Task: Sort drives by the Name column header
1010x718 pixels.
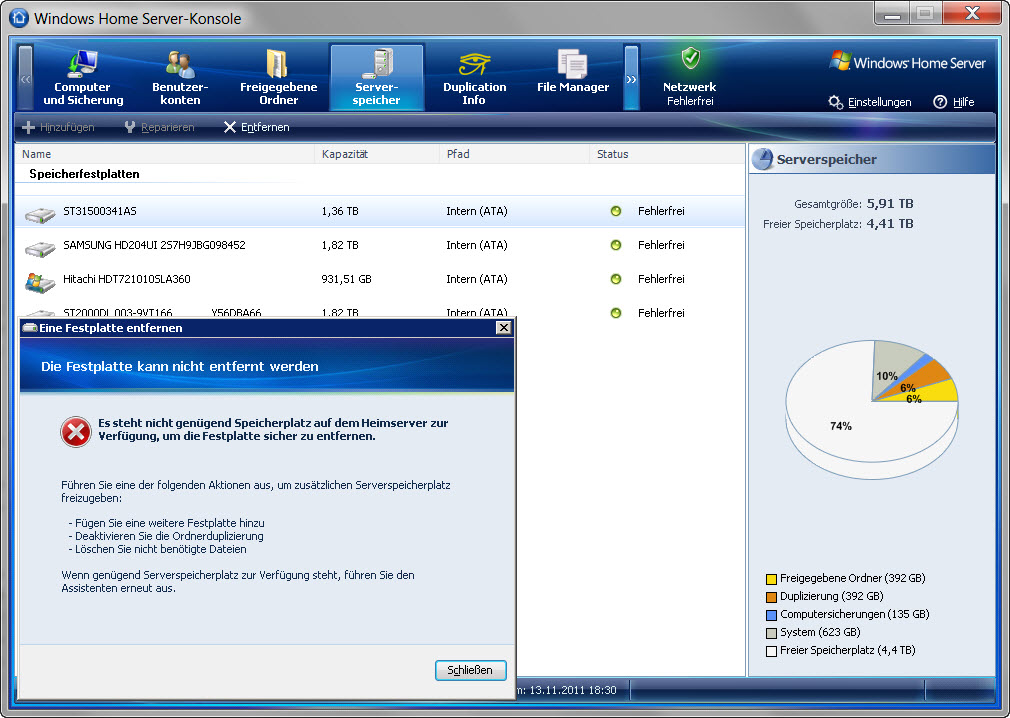Action: (164, 154)
